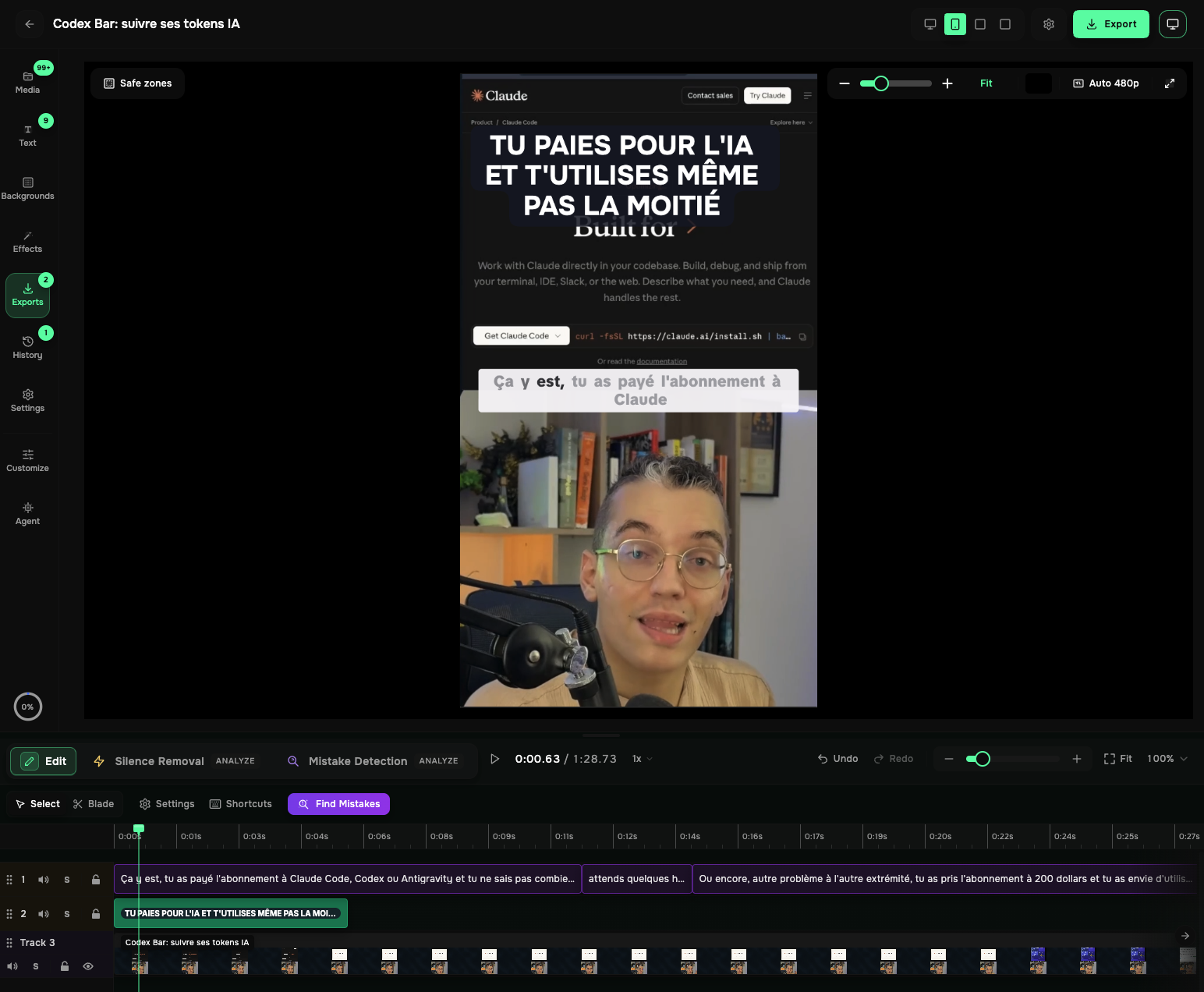Open the monitor preview icon beside Export
Viewport: 1204px width, 992px height.
pyautogui.click(x=1173, y=24)
